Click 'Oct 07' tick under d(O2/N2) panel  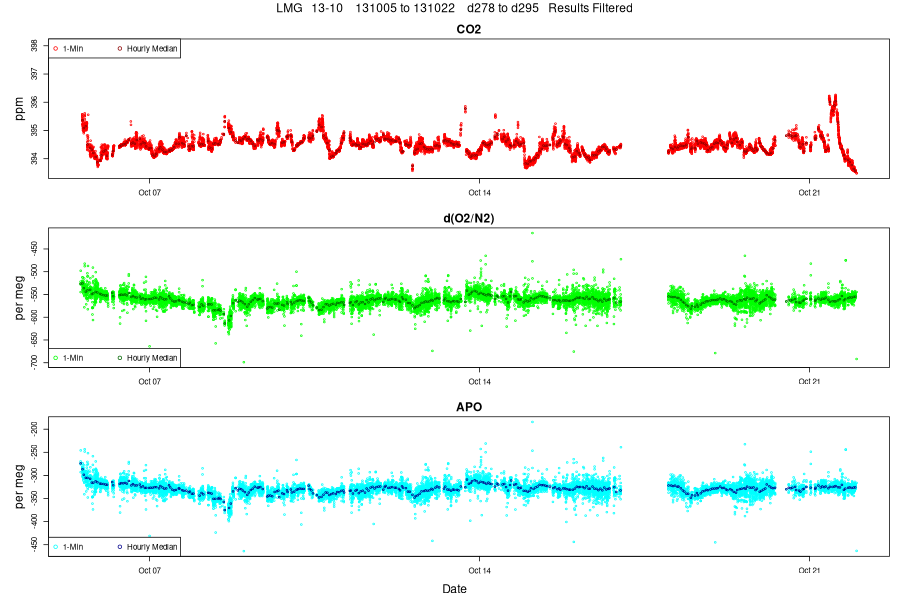[x=149, y=381]
